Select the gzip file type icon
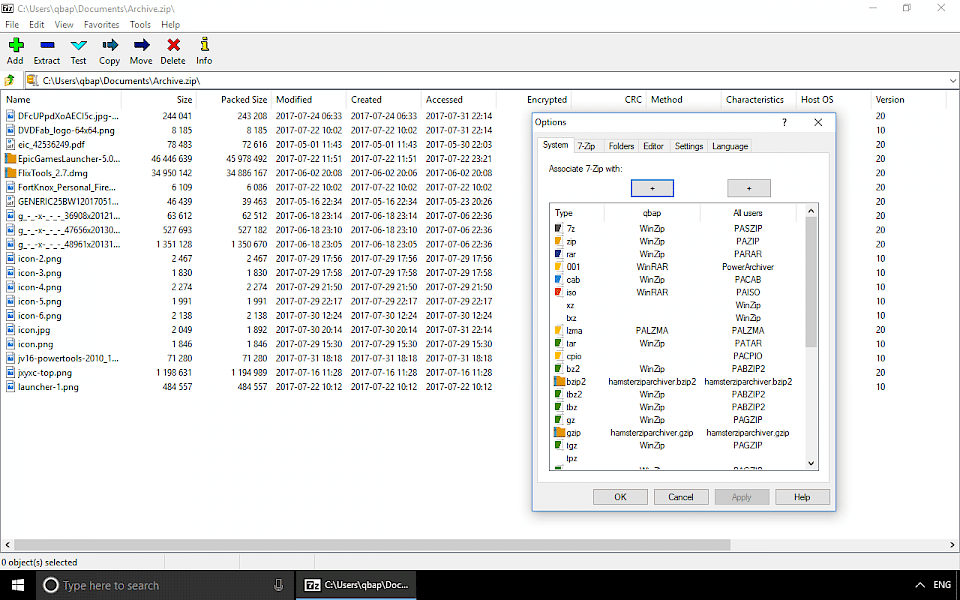The image size is (960, 600). (x=559, y=432)
